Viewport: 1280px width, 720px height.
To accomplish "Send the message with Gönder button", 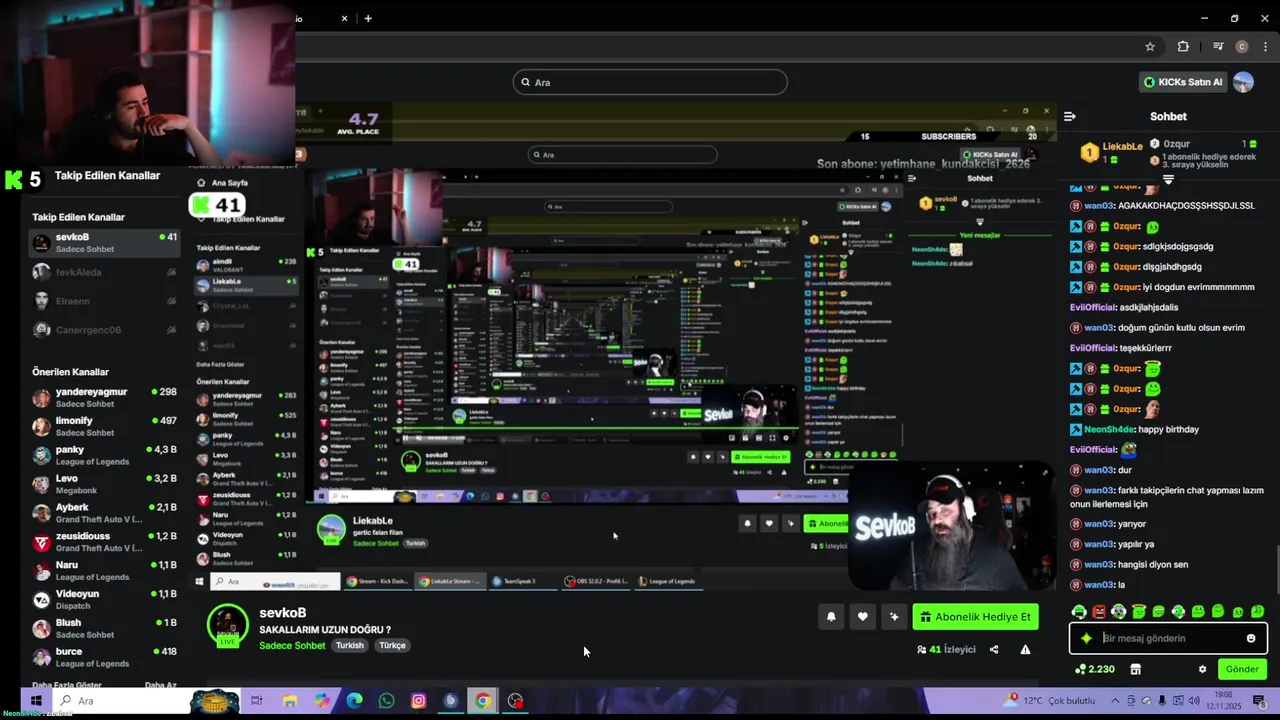I will [1242, 669].
